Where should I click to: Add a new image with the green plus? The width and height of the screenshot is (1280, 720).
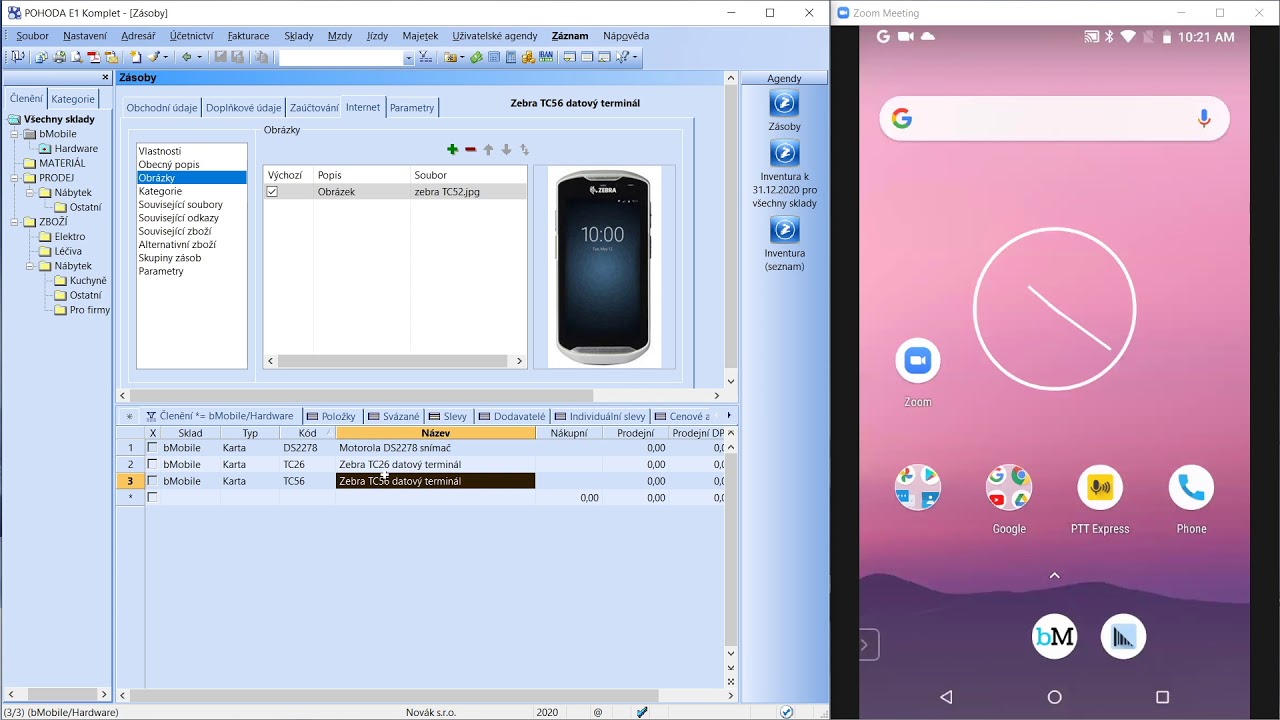(x=452, y=150)
